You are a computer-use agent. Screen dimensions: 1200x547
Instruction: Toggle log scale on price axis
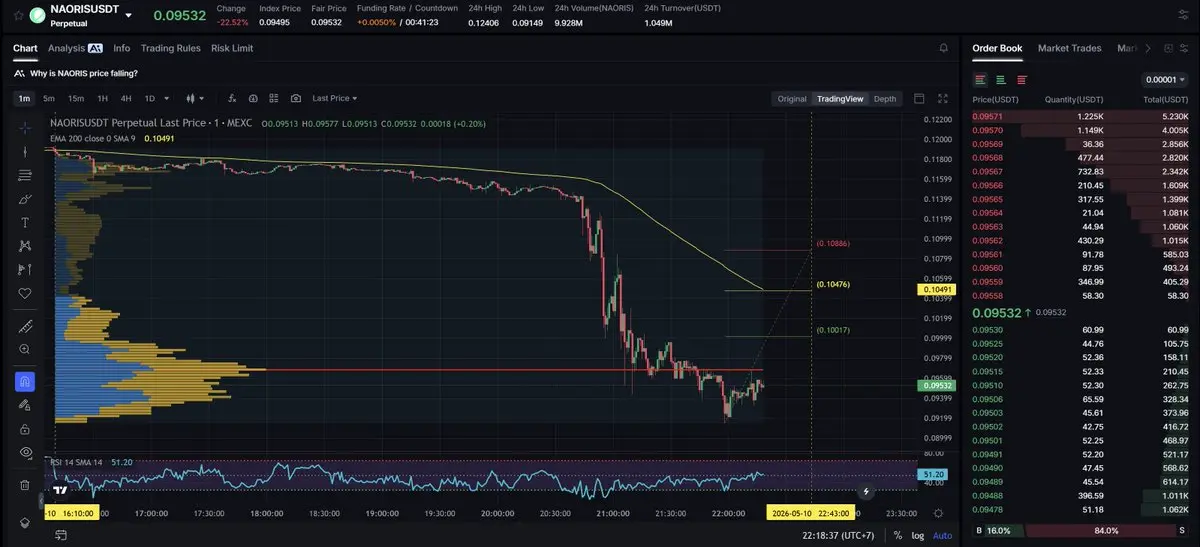(918, 535)
